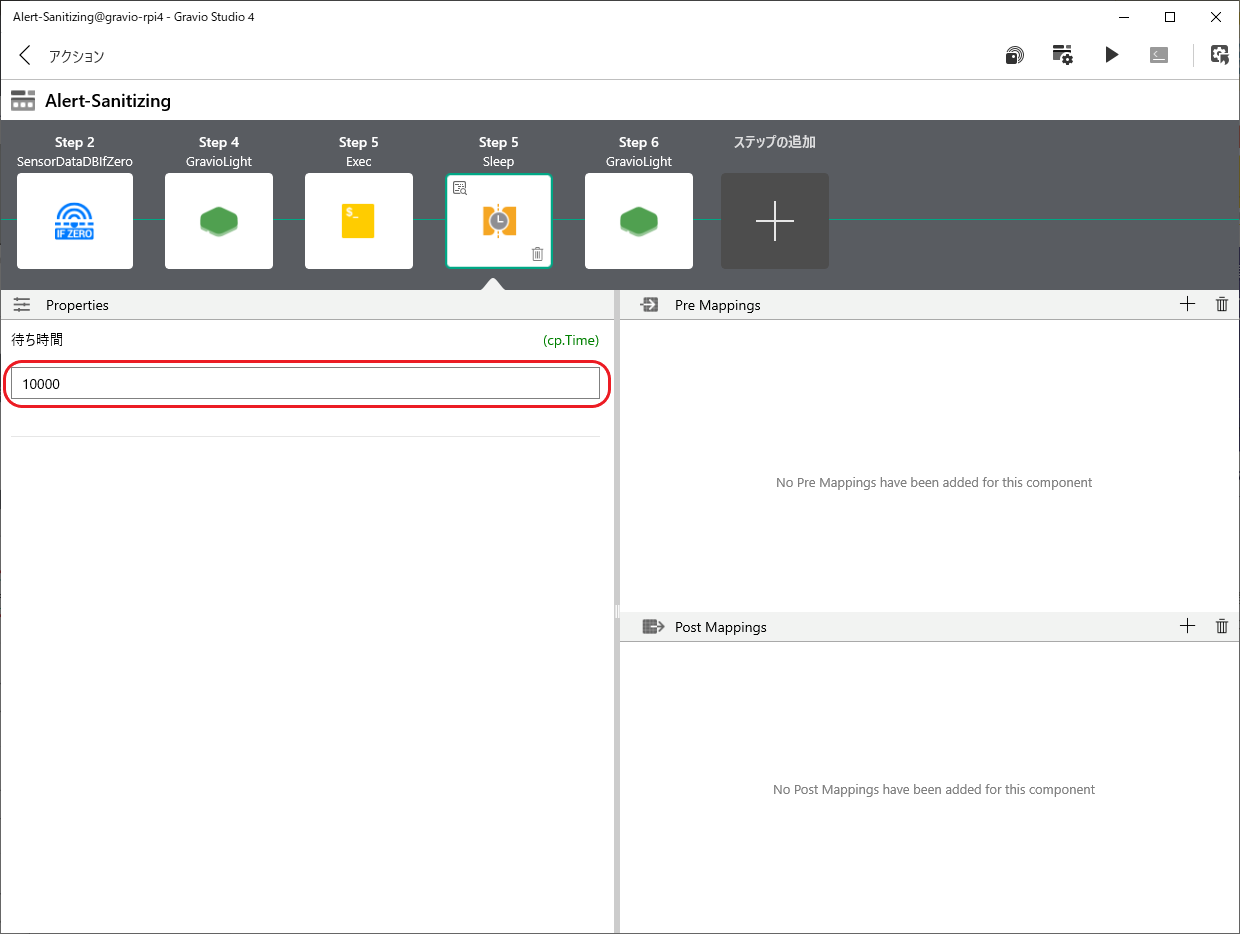Select the SensorDataDBIfZero step card

(75, 221)
